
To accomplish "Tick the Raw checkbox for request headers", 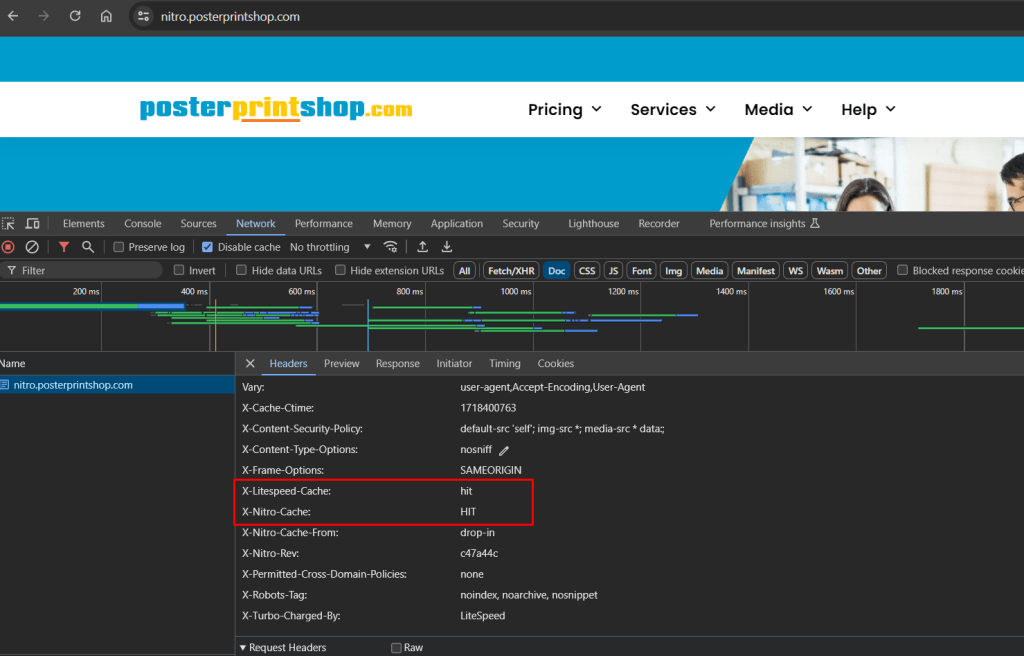I will click(396, 648).
